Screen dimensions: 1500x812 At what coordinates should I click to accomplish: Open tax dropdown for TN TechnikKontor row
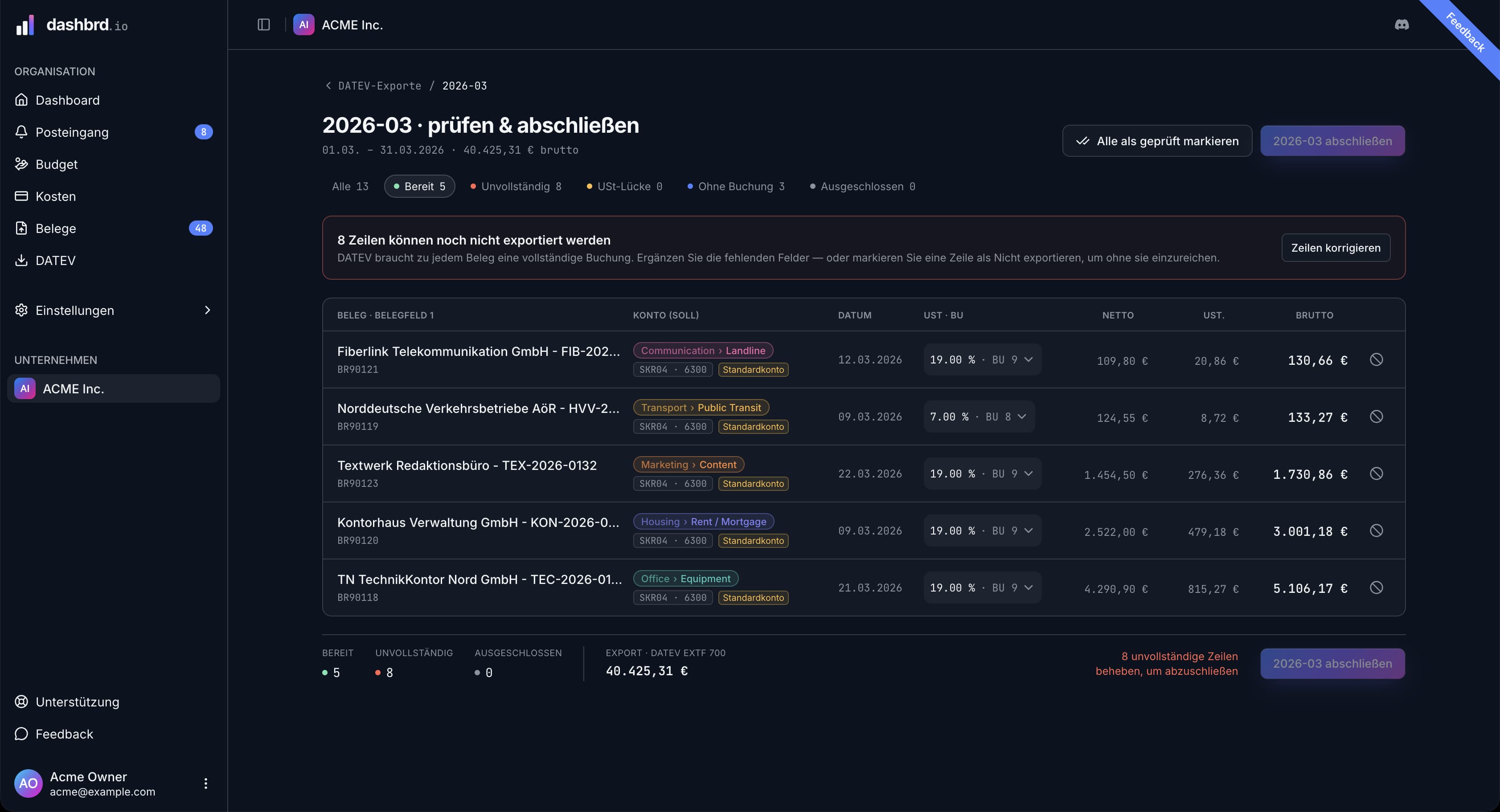[982, 588]
